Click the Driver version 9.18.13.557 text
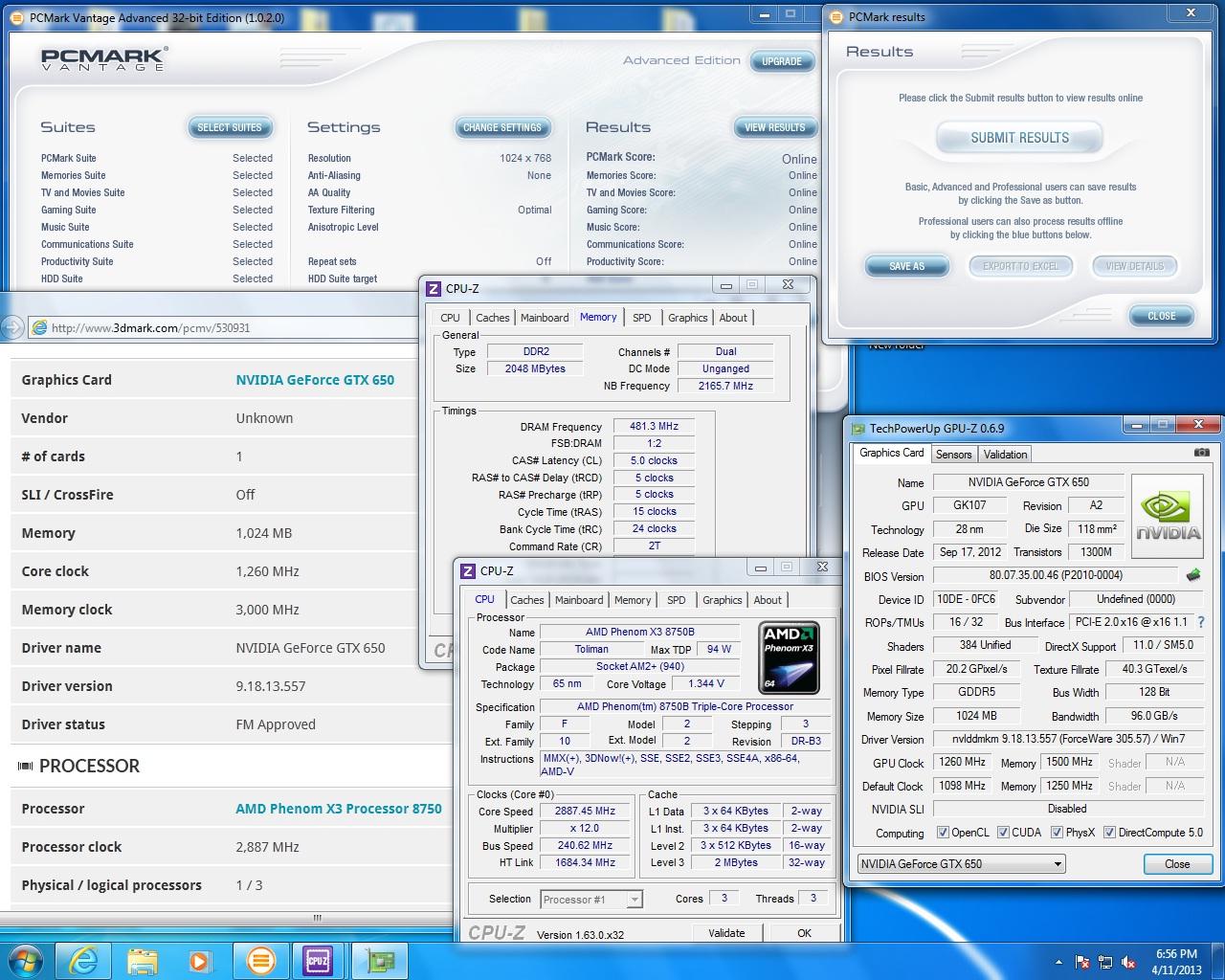 271,686
